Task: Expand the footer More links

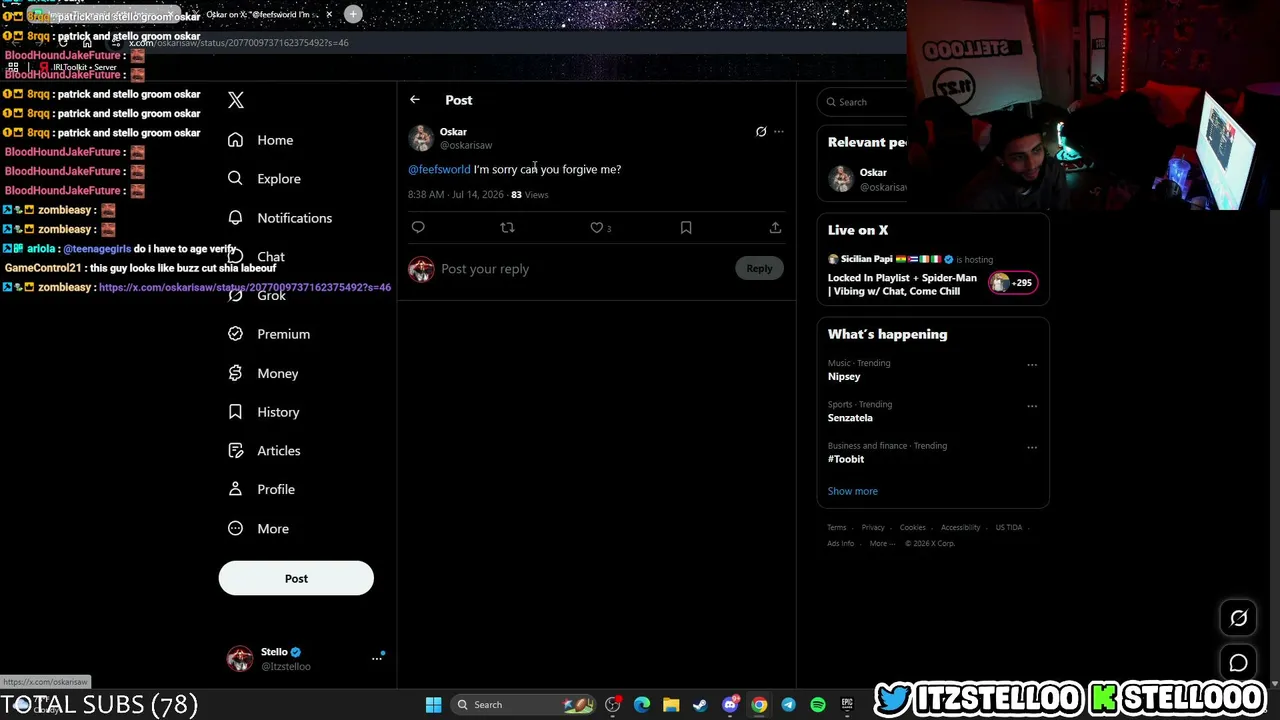Action: [882, 544]
